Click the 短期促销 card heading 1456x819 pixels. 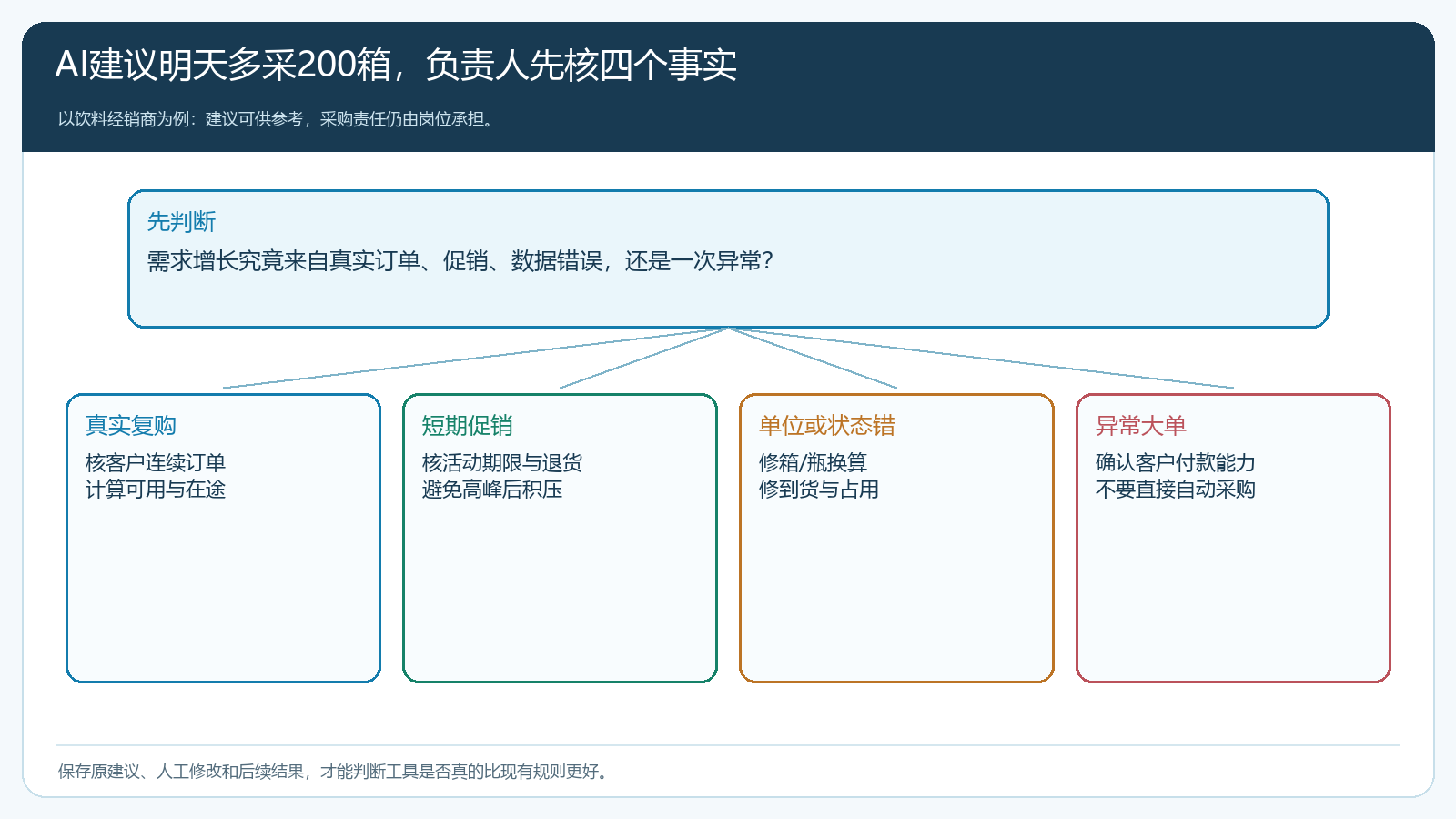click(x=467, y=425)
